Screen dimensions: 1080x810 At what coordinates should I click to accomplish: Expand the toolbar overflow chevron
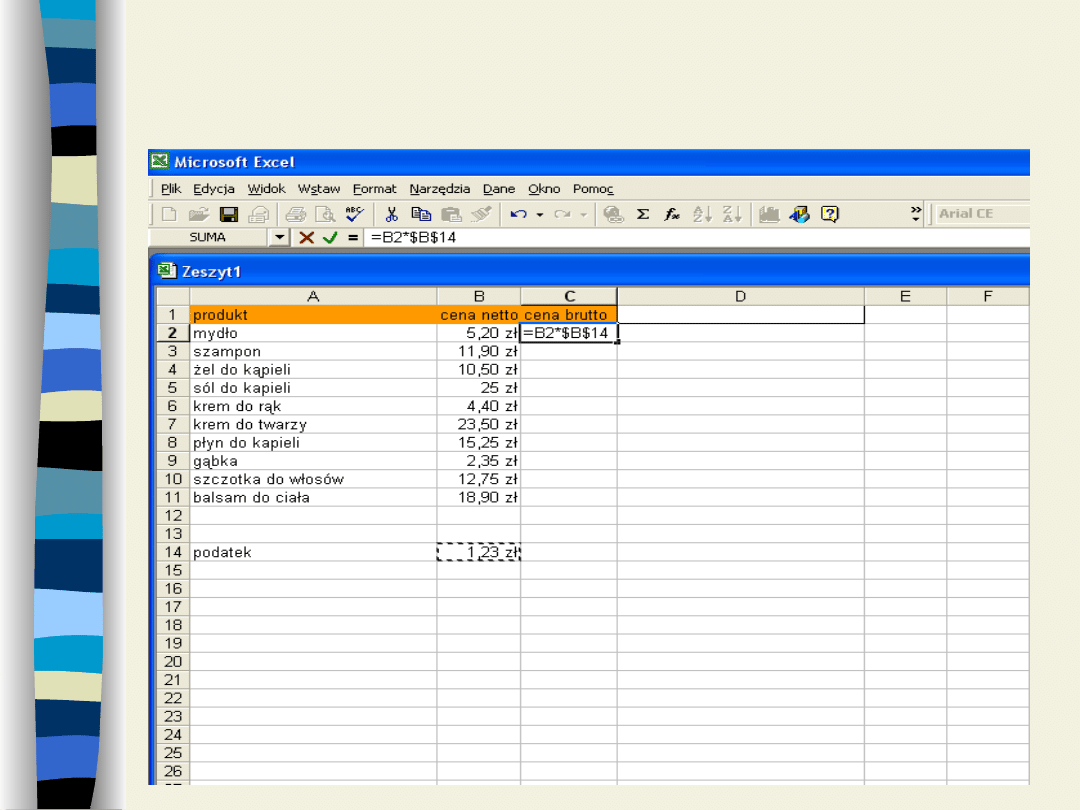click(x=916, y=213)
